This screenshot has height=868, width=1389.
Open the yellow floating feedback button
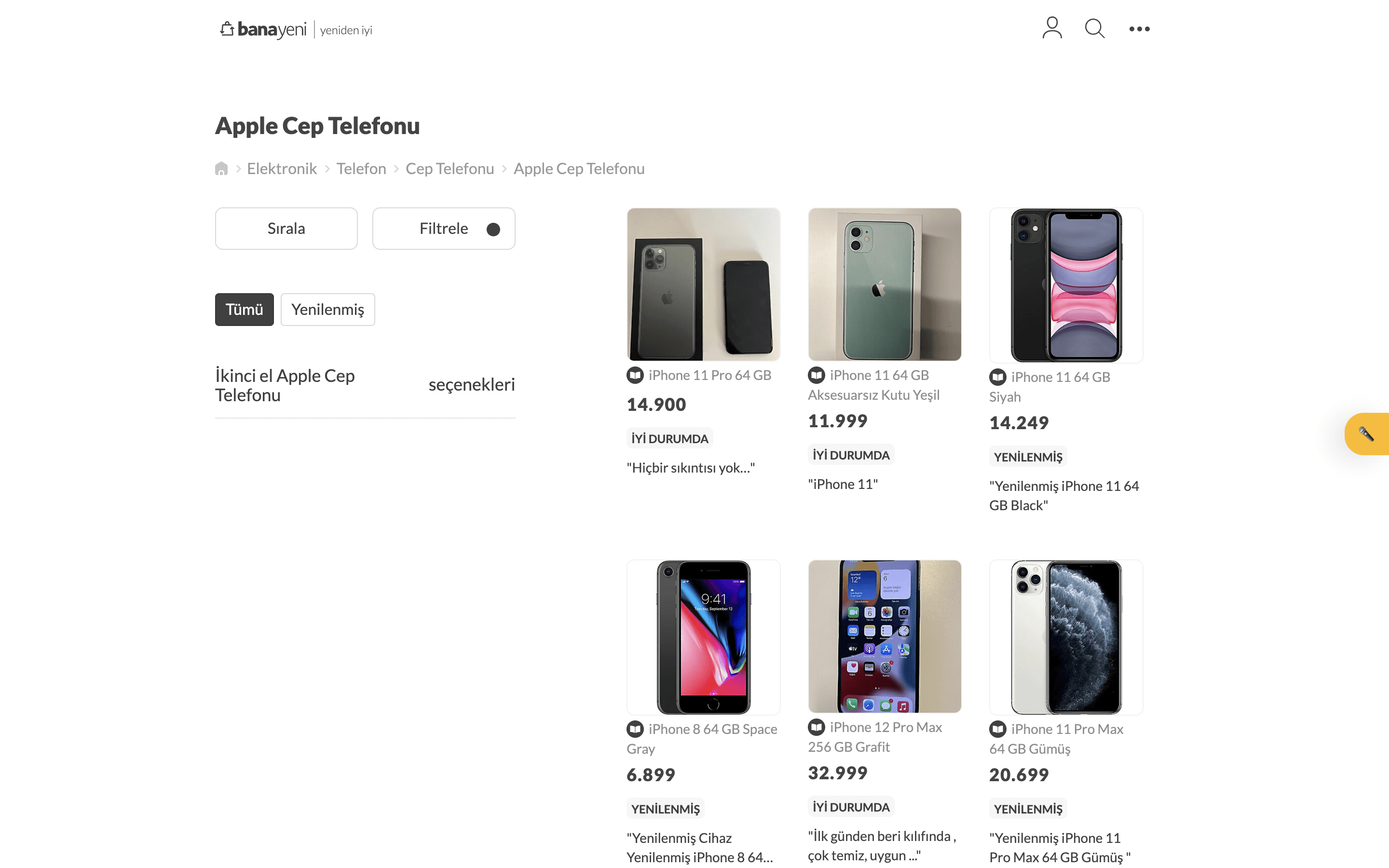1366,434
